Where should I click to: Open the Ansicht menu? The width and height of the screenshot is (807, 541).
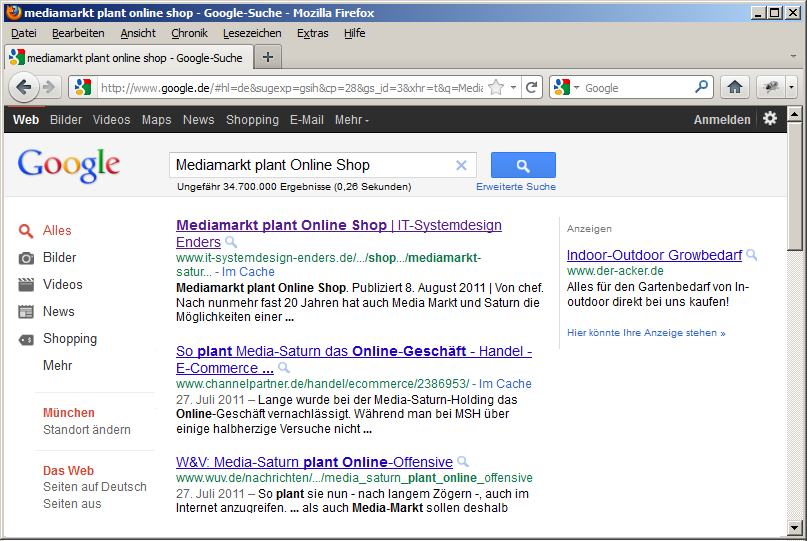tap(138, 33)
